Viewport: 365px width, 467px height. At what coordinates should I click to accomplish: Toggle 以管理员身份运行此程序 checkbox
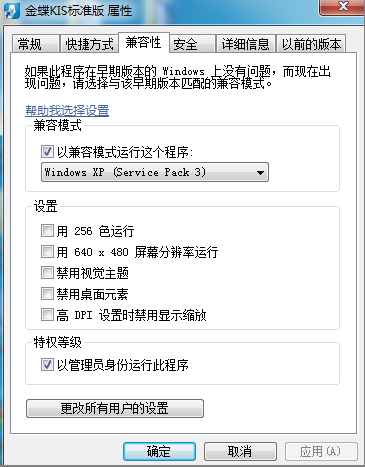(47, 364)
